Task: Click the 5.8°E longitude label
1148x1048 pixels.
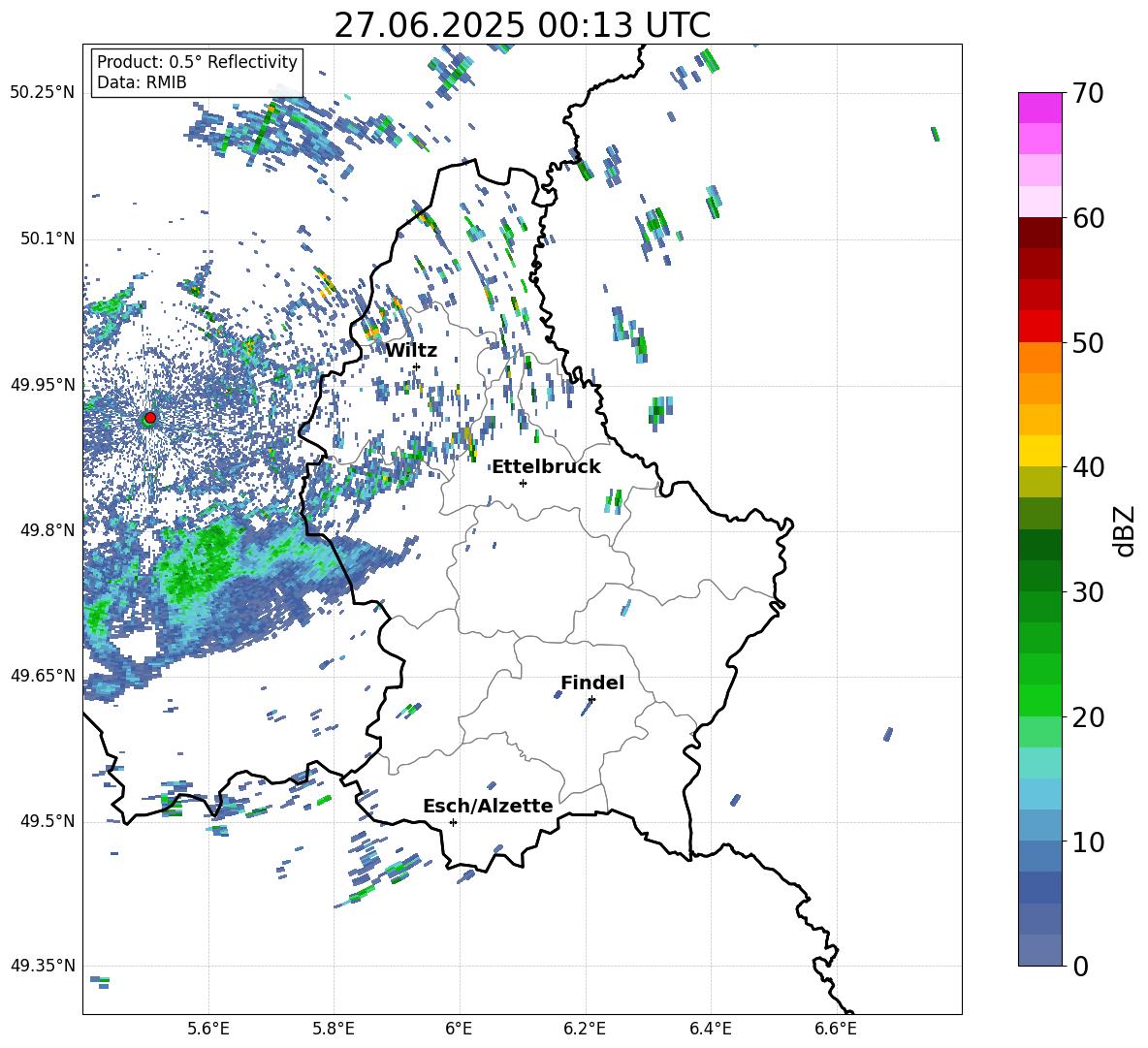Action: [x=334, y=1029]
